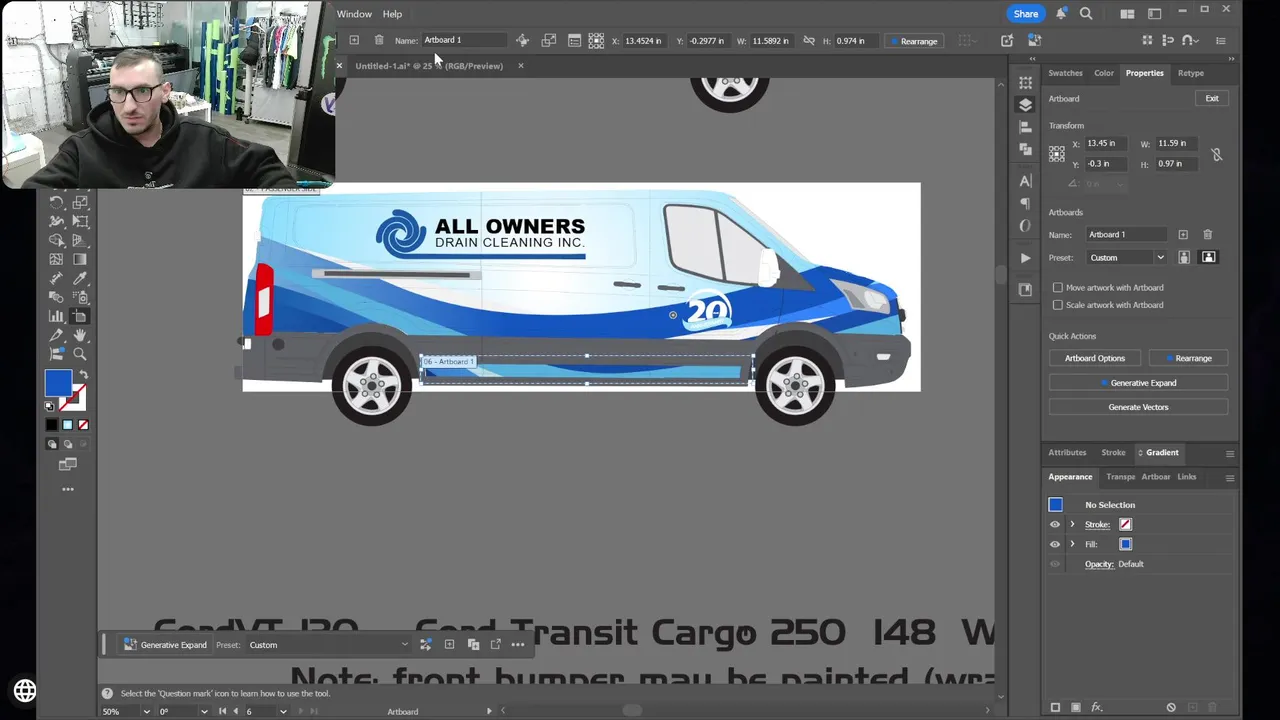
Task: Expand the Fill appearance row
Action: 1072,544
